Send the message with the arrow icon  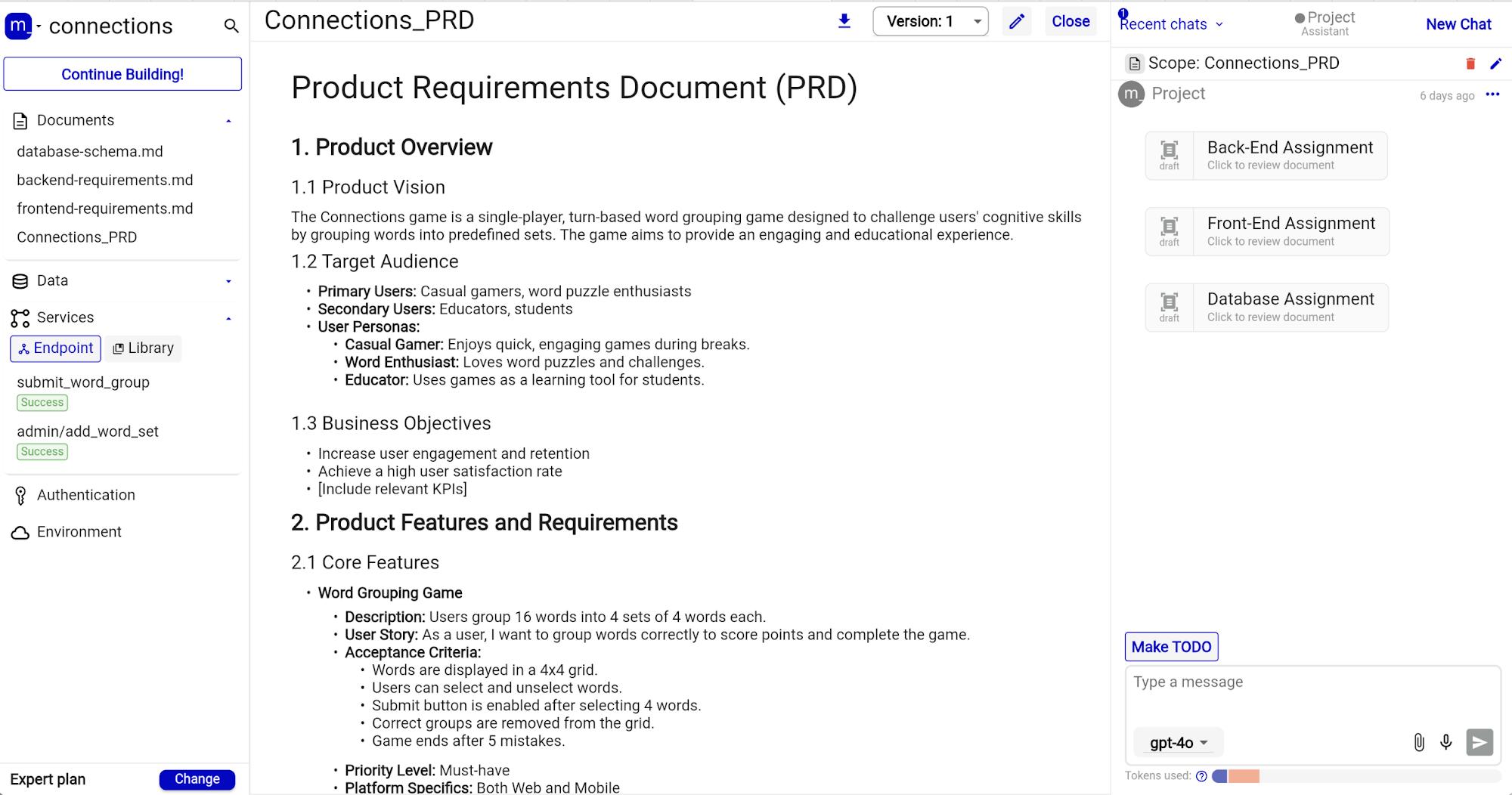pos(1479,742)
